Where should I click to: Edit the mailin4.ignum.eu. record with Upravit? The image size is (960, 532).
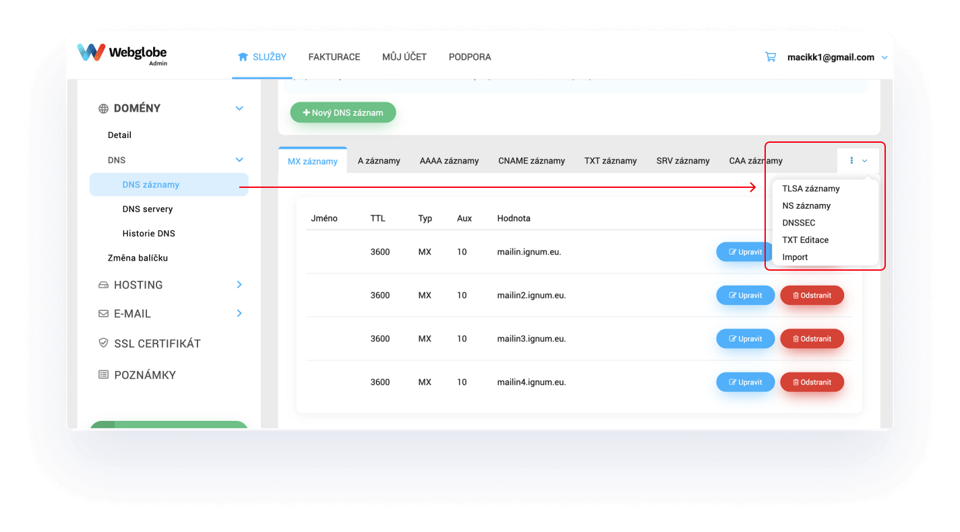[745, 382]
